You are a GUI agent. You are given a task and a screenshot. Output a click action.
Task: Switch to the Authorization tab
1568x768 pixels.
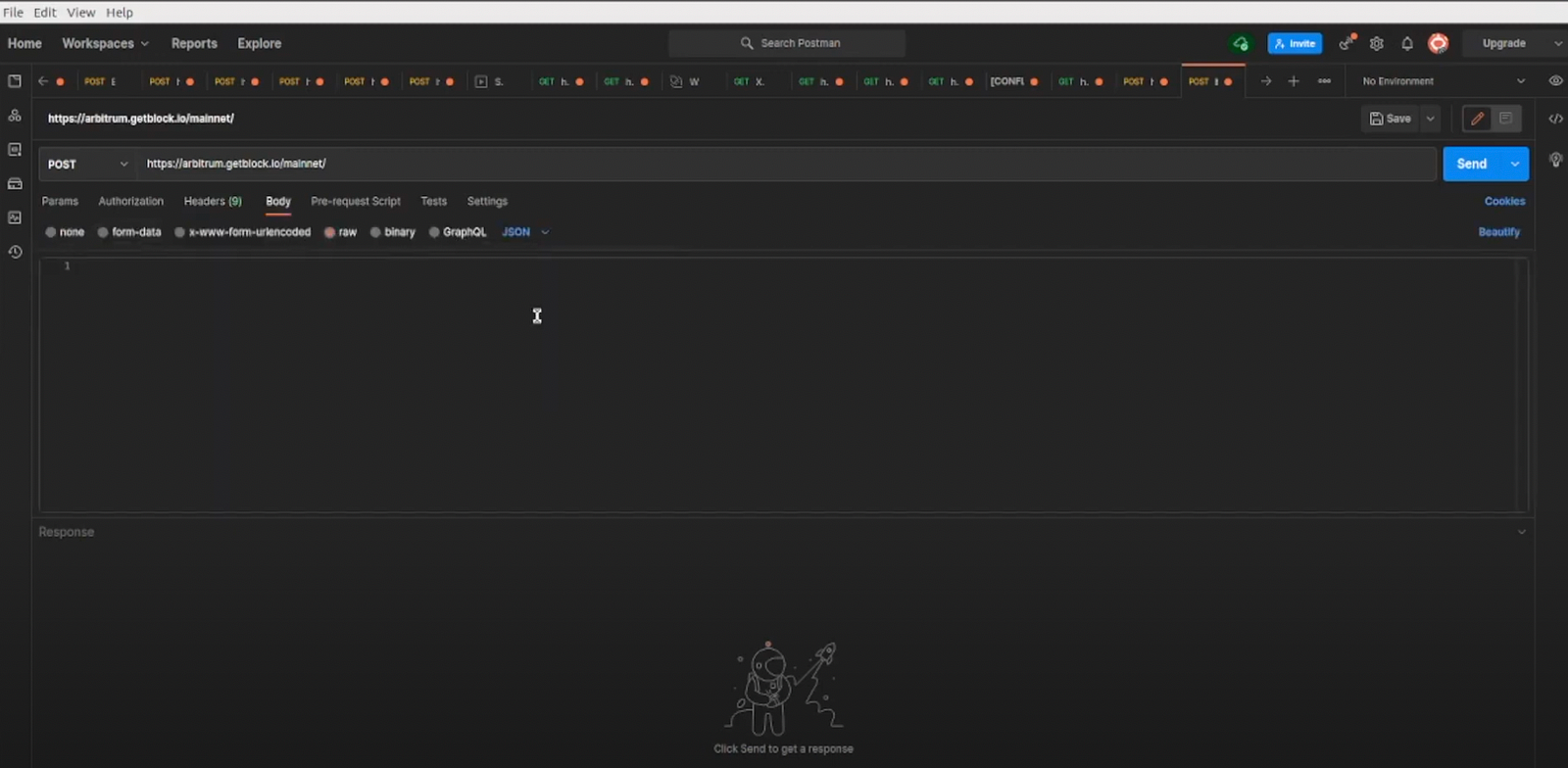point(131,201)
